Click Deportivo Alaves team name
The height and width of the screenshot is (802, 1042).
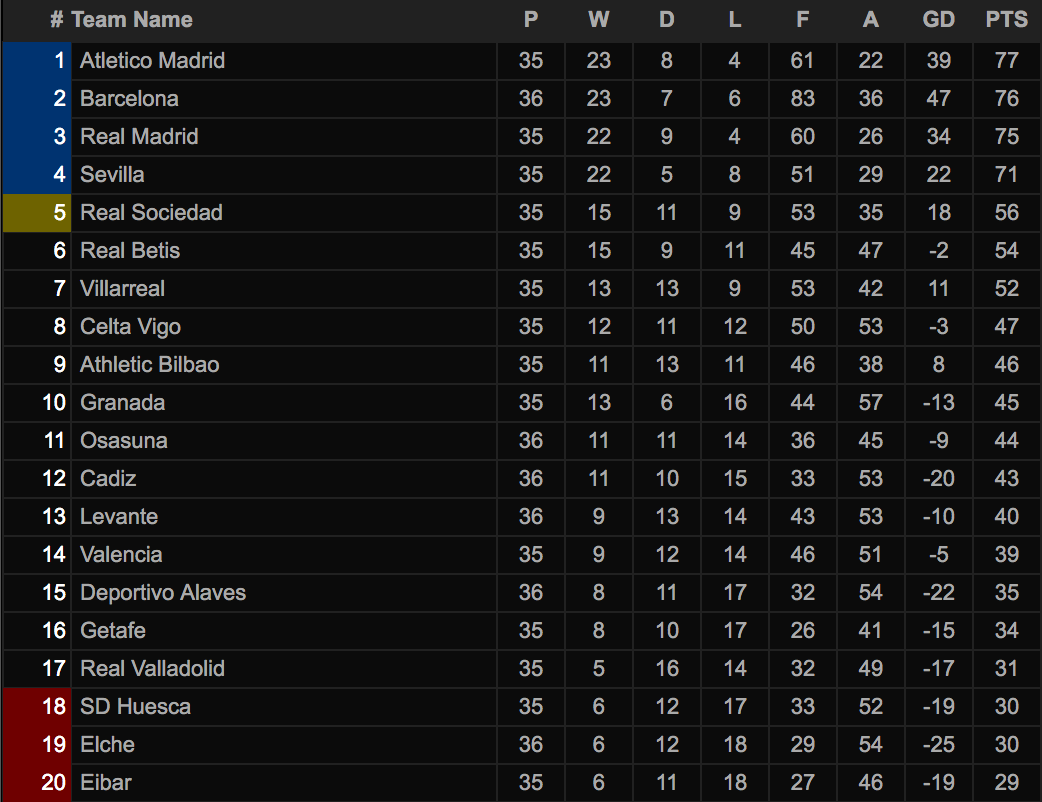pos(163,593)
